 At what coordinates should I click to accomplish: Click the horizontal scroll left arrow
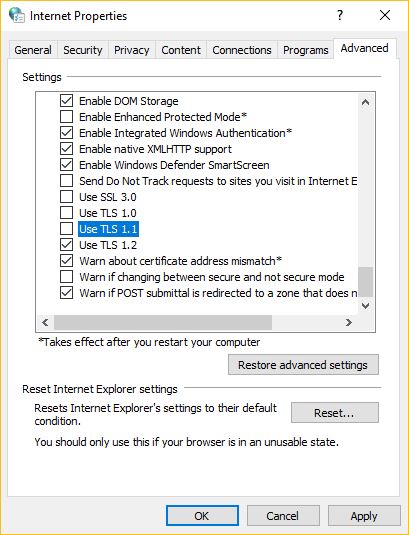45,322
